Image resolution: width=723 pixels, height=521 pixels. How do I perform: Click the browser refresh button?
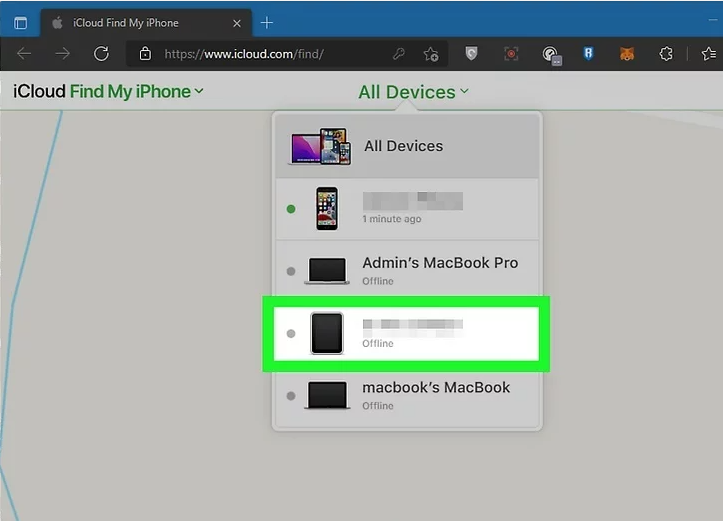click(101, 54)
